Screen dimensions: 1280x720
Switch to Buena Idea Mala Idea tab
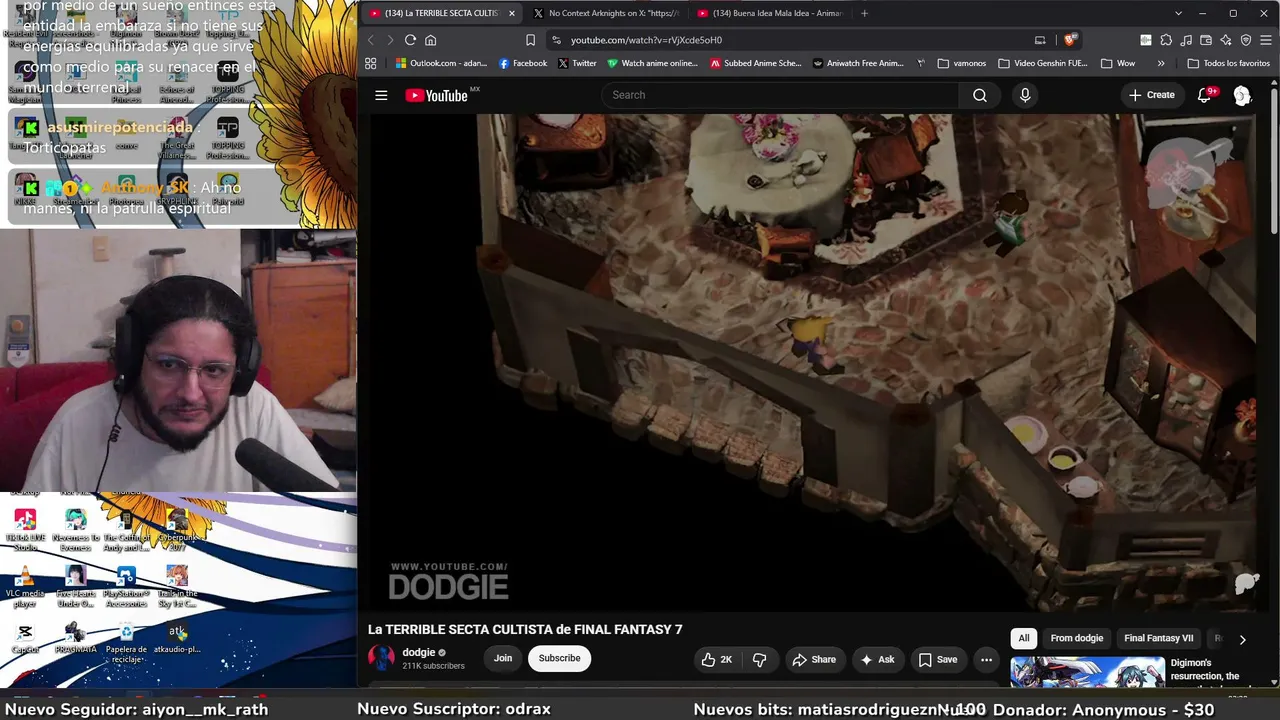click(770, 13)
